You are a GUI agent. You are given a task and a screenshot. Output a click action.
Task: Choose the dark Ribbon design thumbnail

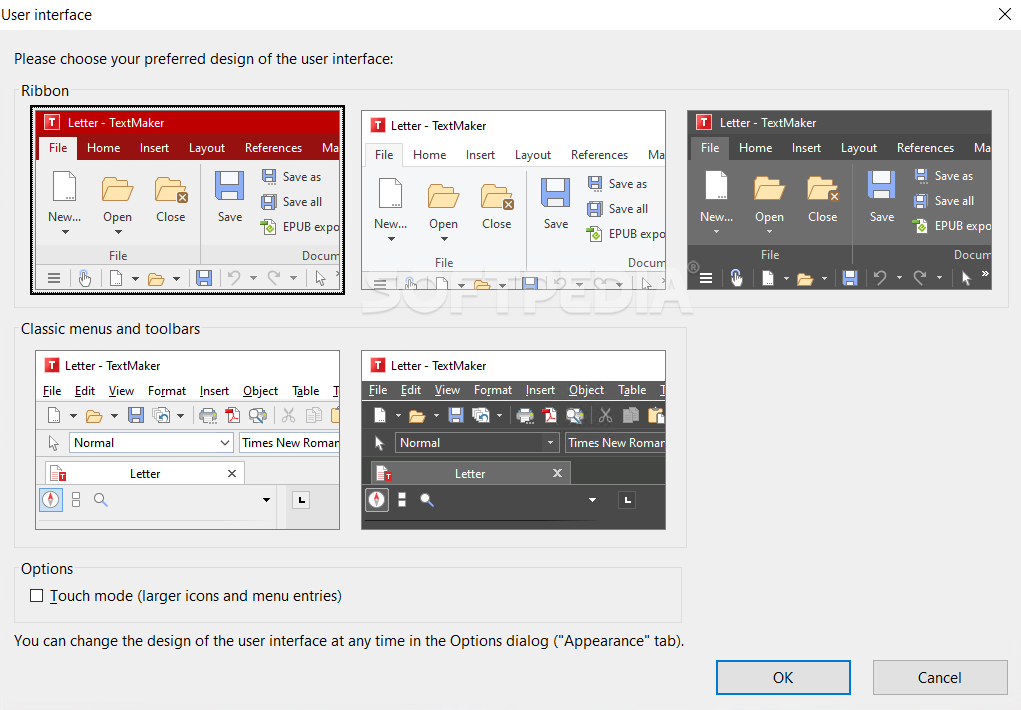[x=839, y=200]
